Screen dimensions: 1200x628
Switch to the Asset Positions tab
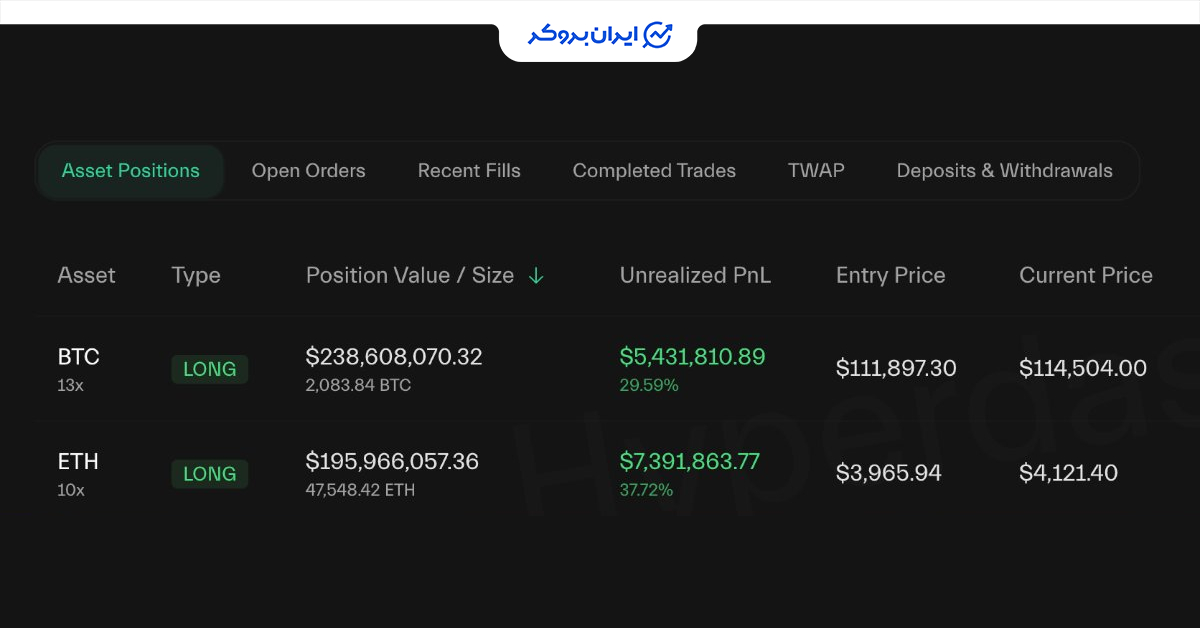tap(131, 171)
